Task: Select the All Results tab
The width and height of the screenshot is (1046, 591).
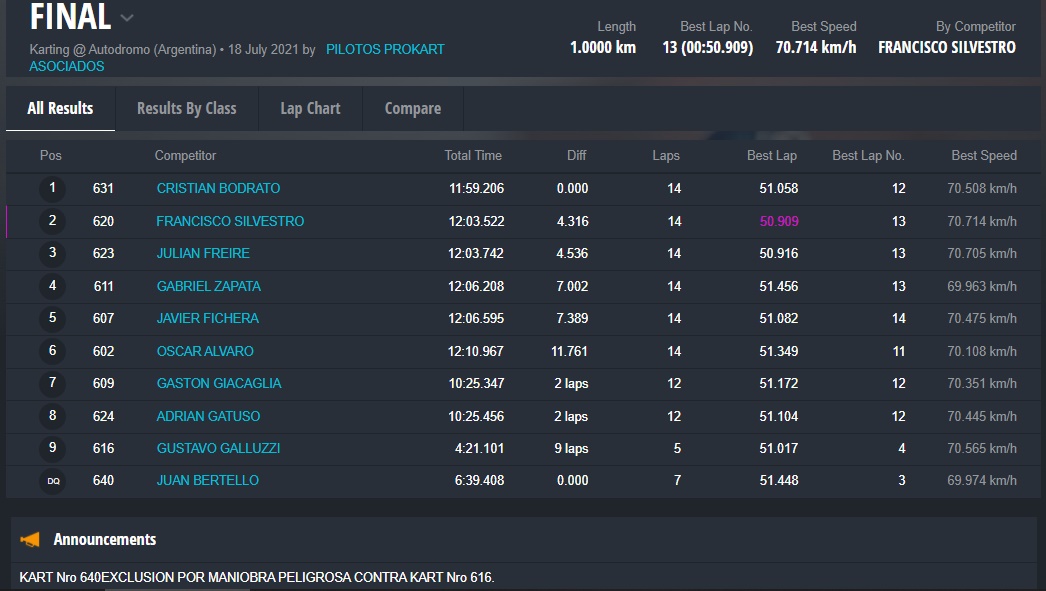Action: (x=60, y=108)
